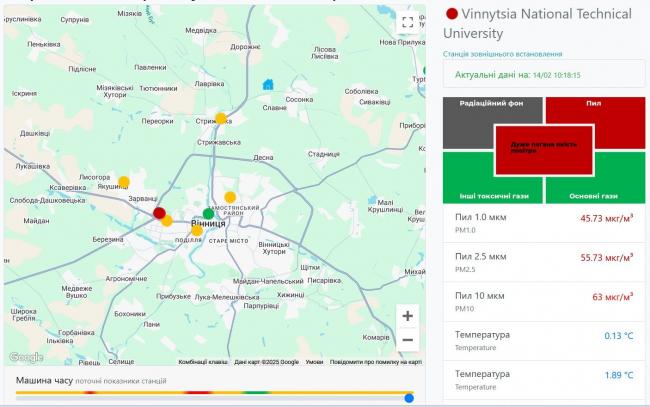Click Повідомити про помилку на карті
This screenshot has height=407, width=650.
(x=376, y=362)
